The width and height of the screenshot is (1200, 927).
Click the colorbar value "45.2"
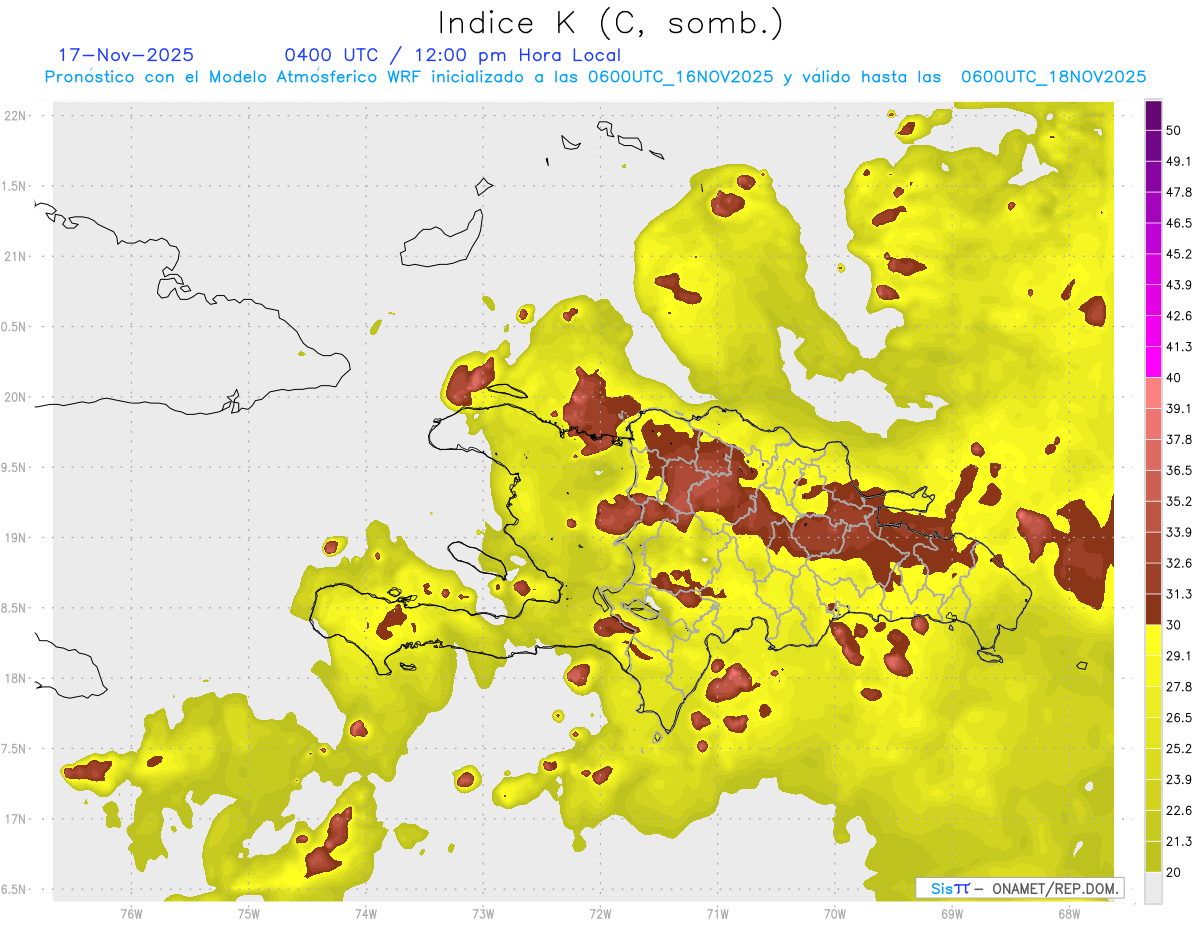click(x=1179, y=254)
